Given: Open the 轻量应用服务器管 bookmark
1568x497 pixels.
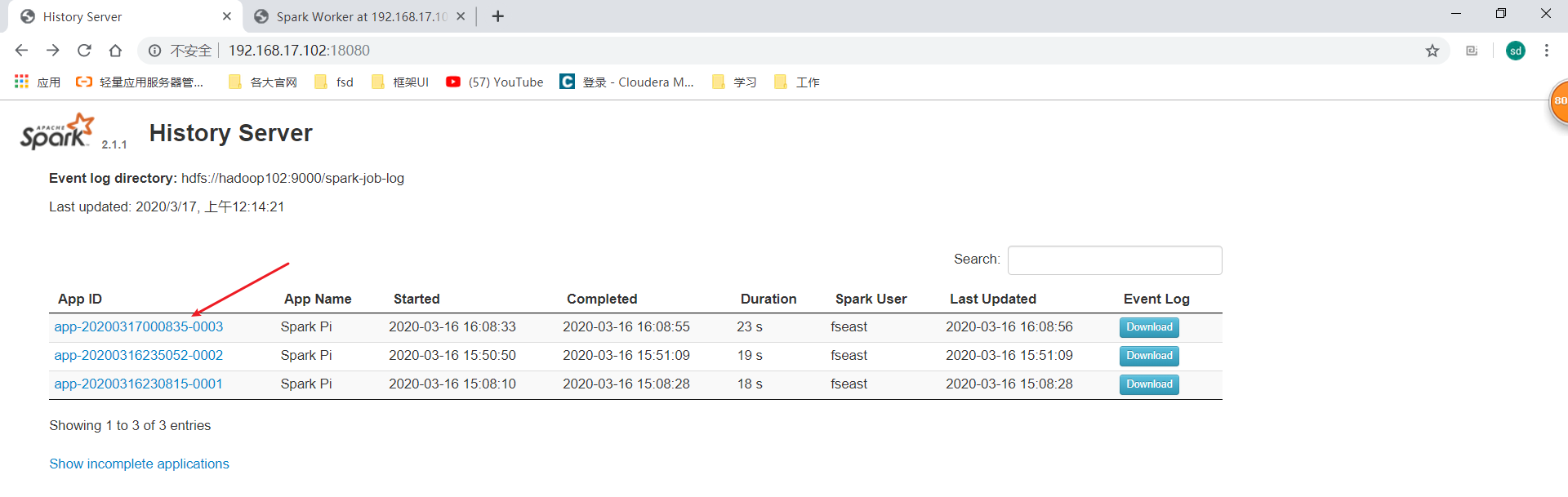Looking at the screenshot, I should [139, 82].
